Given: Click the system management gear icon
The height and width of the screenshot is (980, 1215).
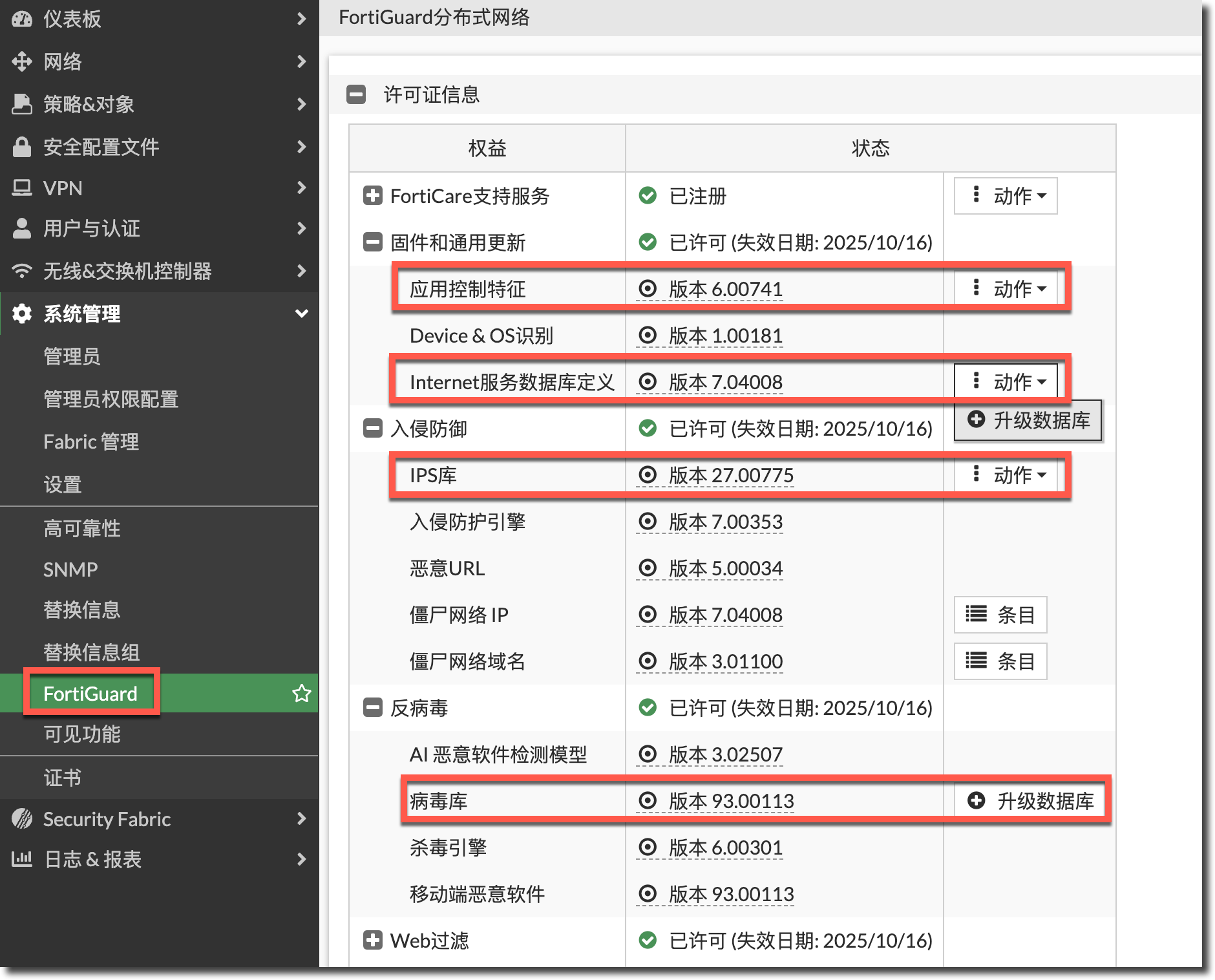Looking at the screenshot, I should 22,314.
